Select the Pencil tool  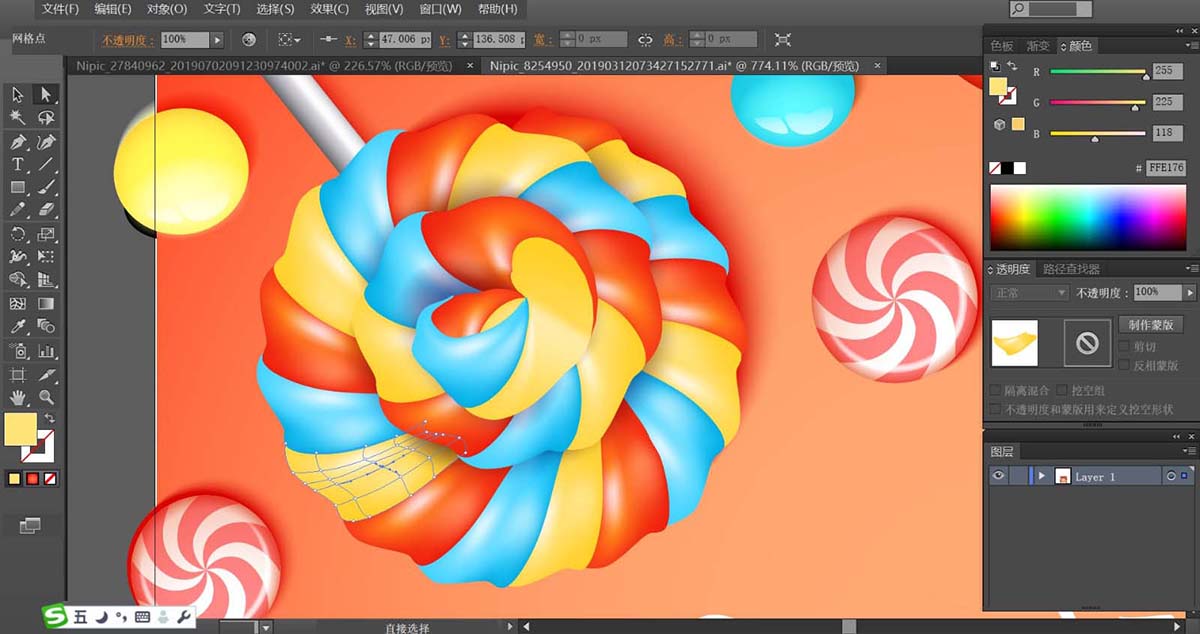[x=18, y=210]
